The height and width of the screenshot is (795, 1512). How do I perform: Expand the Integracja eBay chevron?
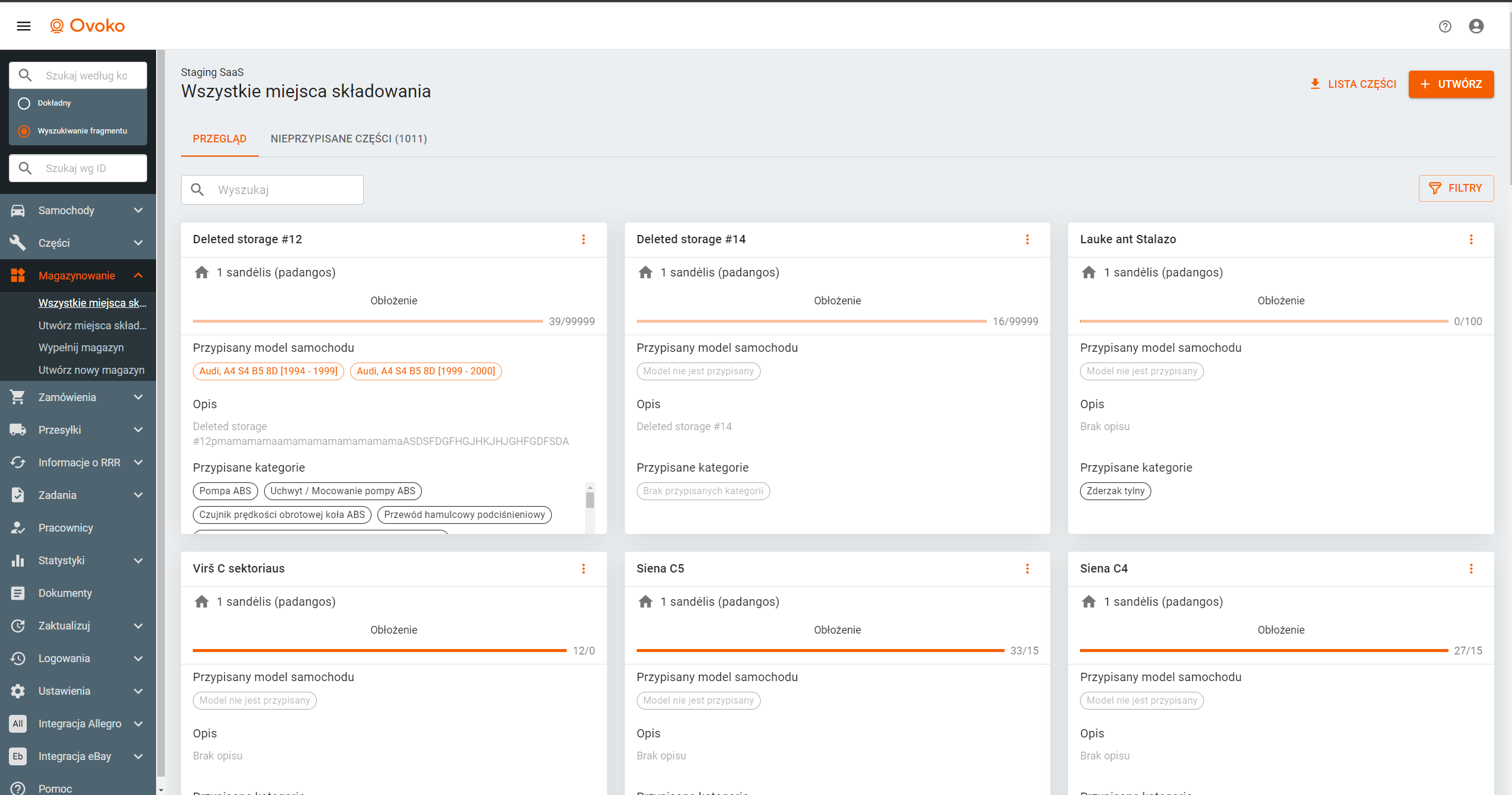coord(138,756)
